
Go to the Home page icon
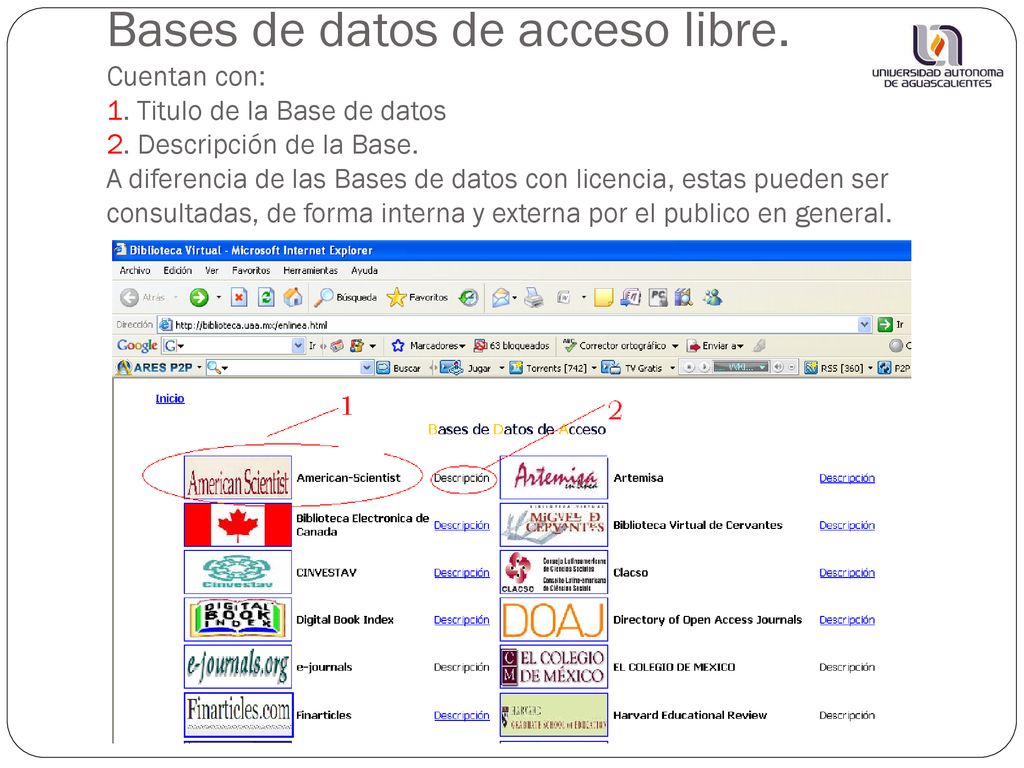pos(293,298)
